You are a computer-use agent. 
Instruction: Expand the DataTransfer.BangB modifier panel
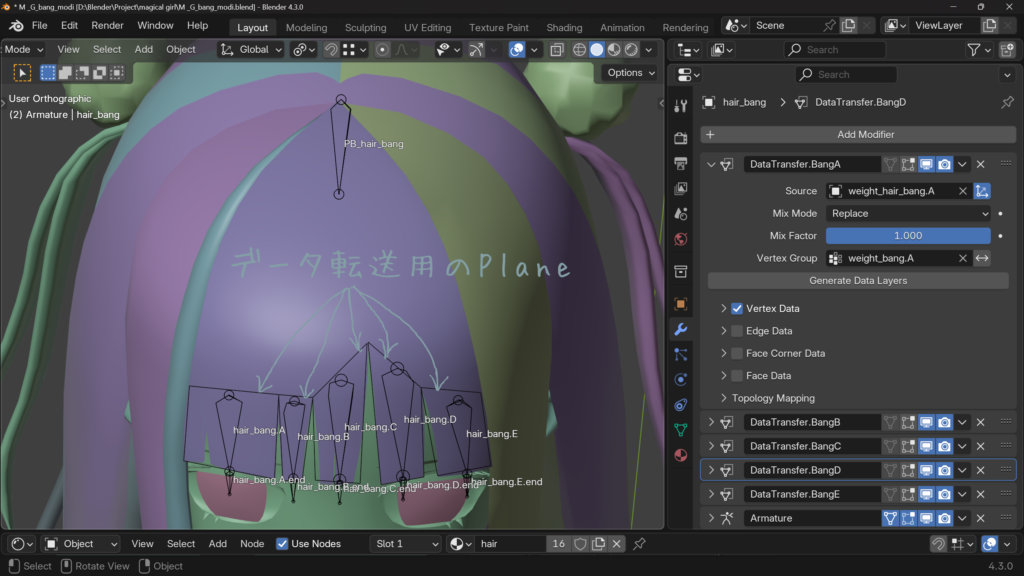[711, 422]
